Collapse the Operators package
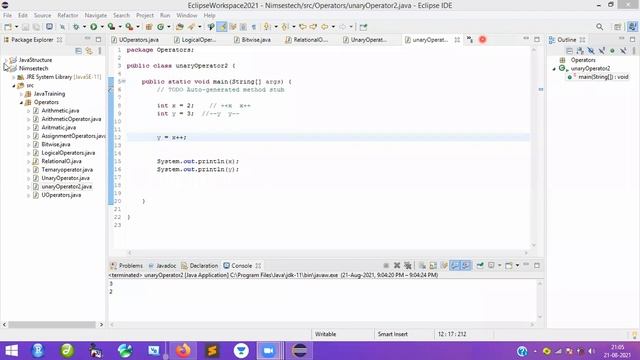The width and height of the screenshot is (640, 360). pos(21,102)
